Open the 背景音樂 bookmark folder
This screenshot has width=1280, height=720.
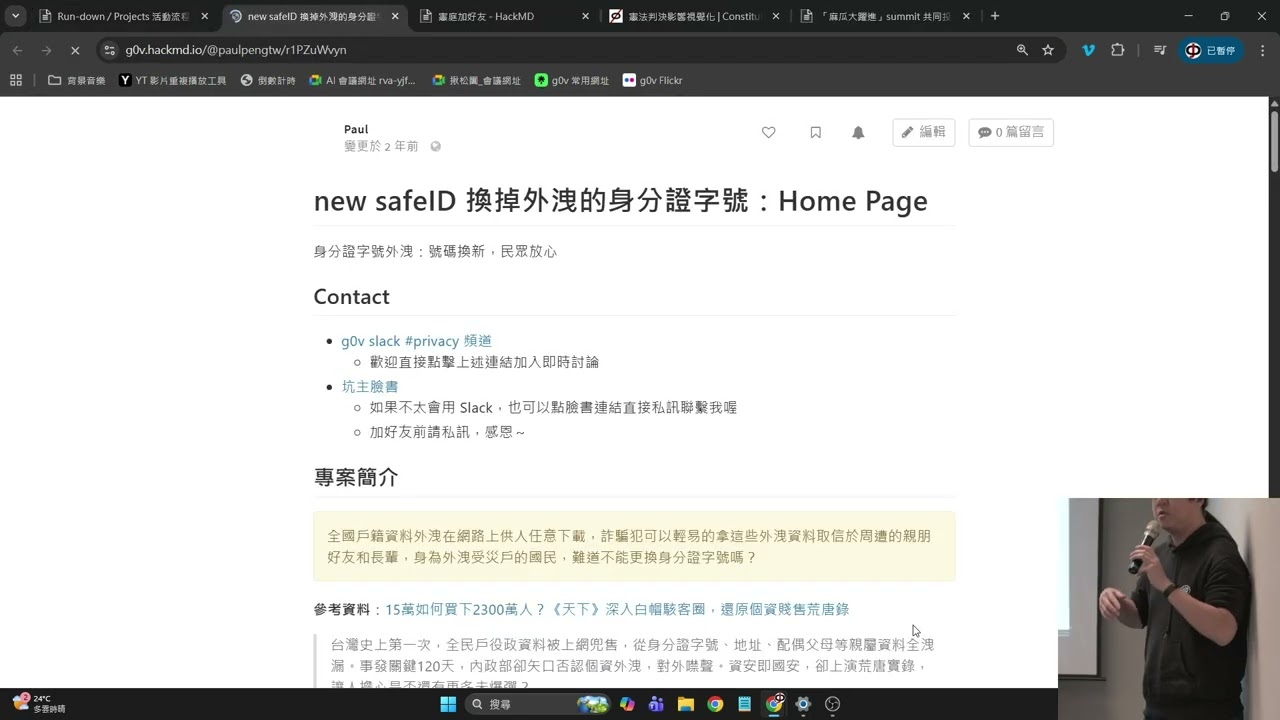pos(77,80)
